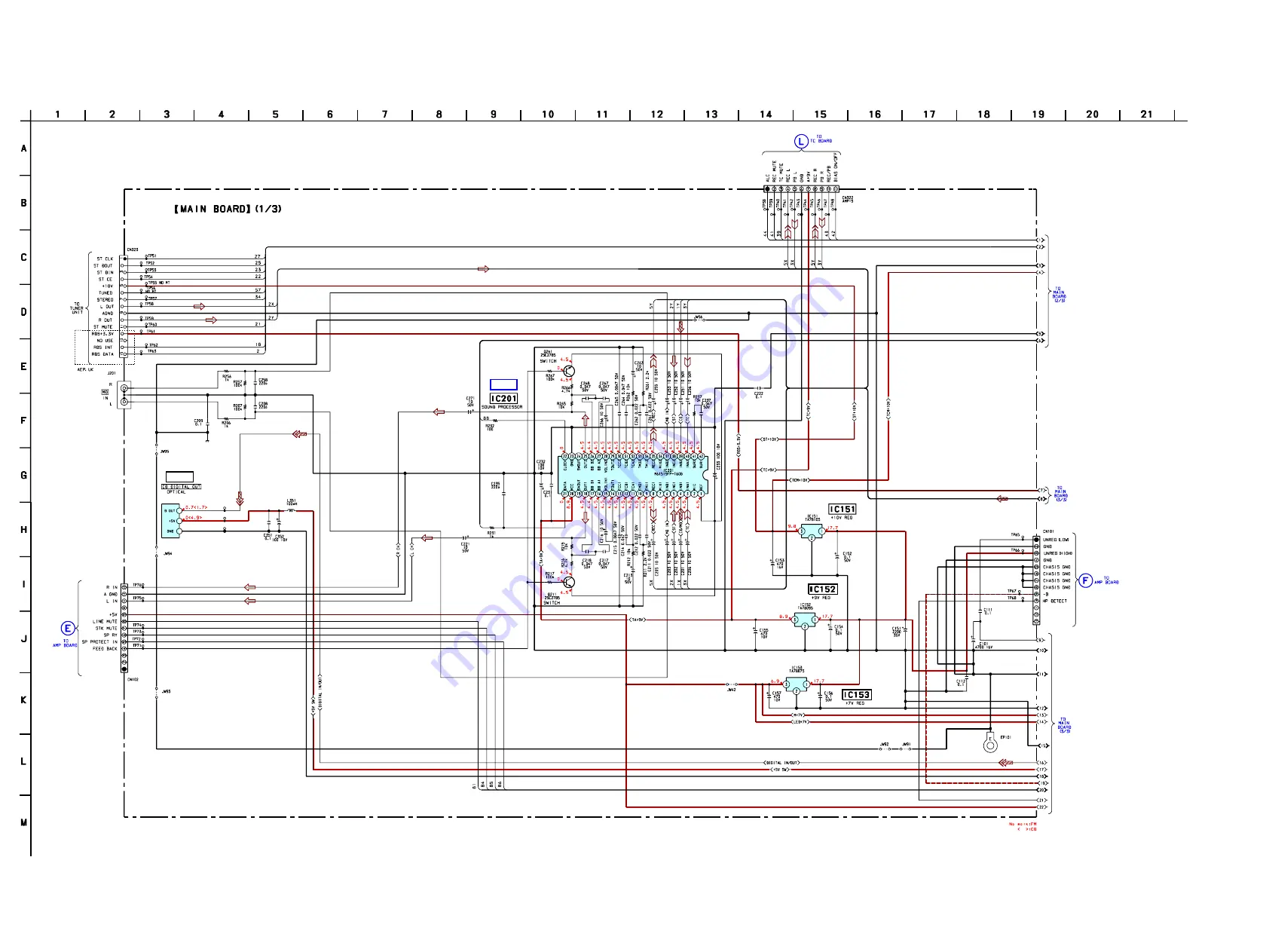Click the 'FEED BACK' pin label
1266x952 pixels.
coord(105,649)
